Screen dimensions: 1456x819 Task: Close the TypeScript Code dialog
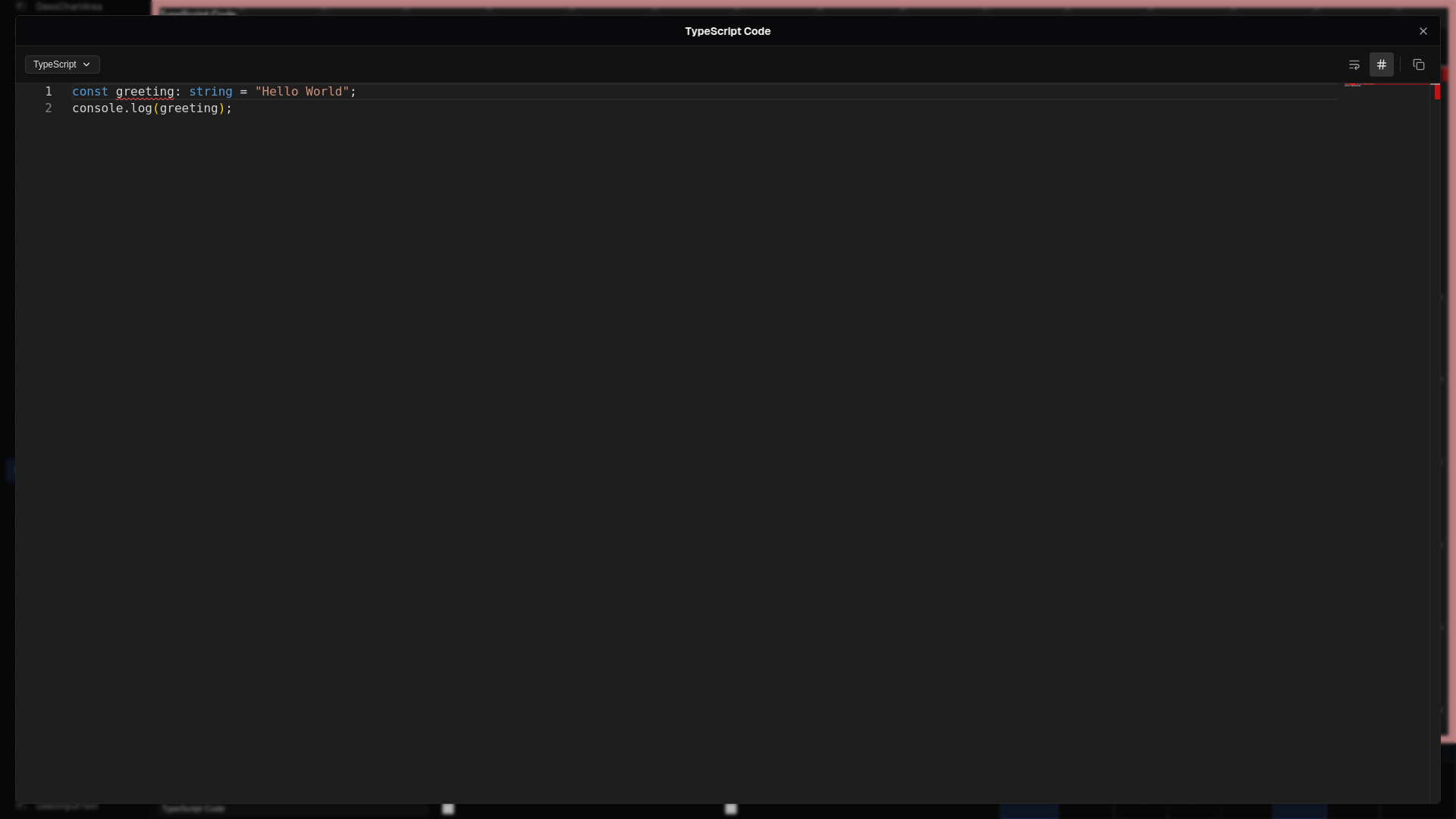click(x=1423, y=31)
